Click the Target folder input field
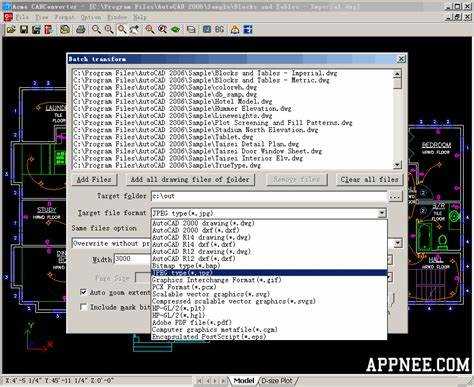 click(269, 196)
